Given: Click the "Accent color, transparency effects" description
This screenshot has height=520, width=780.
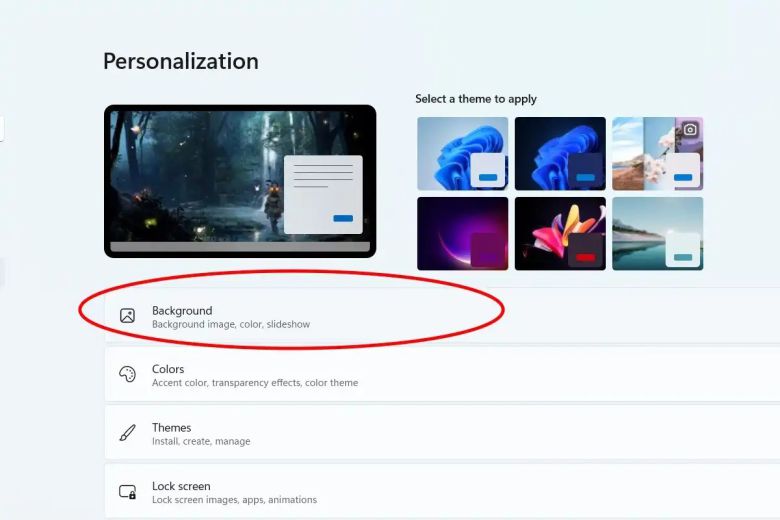Looking at the screenshot, I should (x=254, y=383).
